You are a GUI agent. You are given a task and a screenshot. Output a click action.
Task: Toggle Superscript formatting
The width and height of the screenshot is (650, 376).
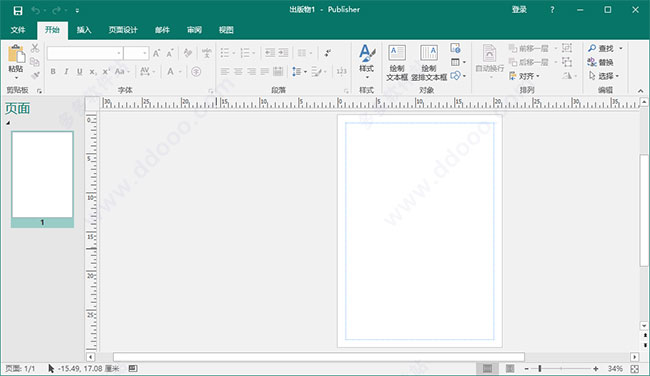point(106,72)
